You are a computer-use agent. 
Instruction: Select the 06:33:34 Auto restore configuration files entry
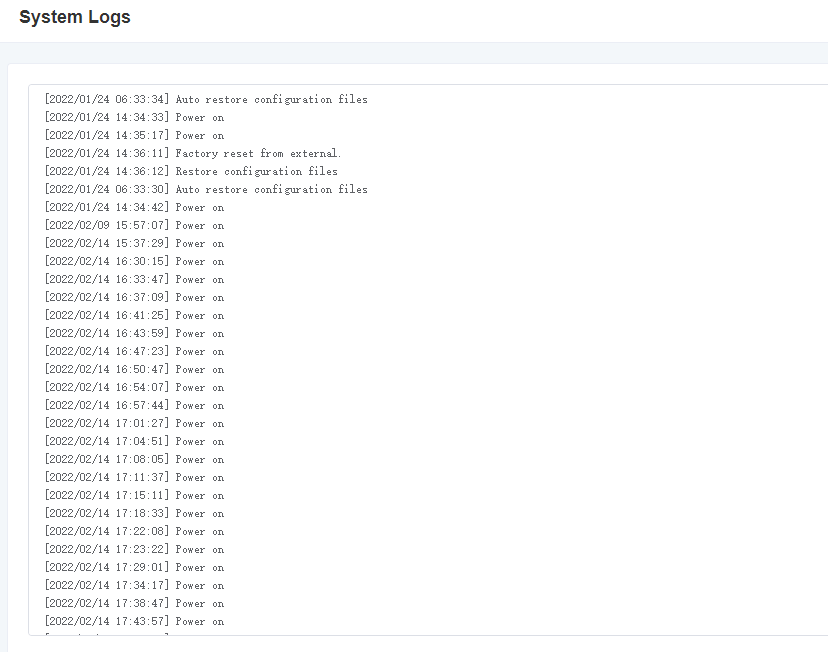pyautogui.click(x=206, y=99)
